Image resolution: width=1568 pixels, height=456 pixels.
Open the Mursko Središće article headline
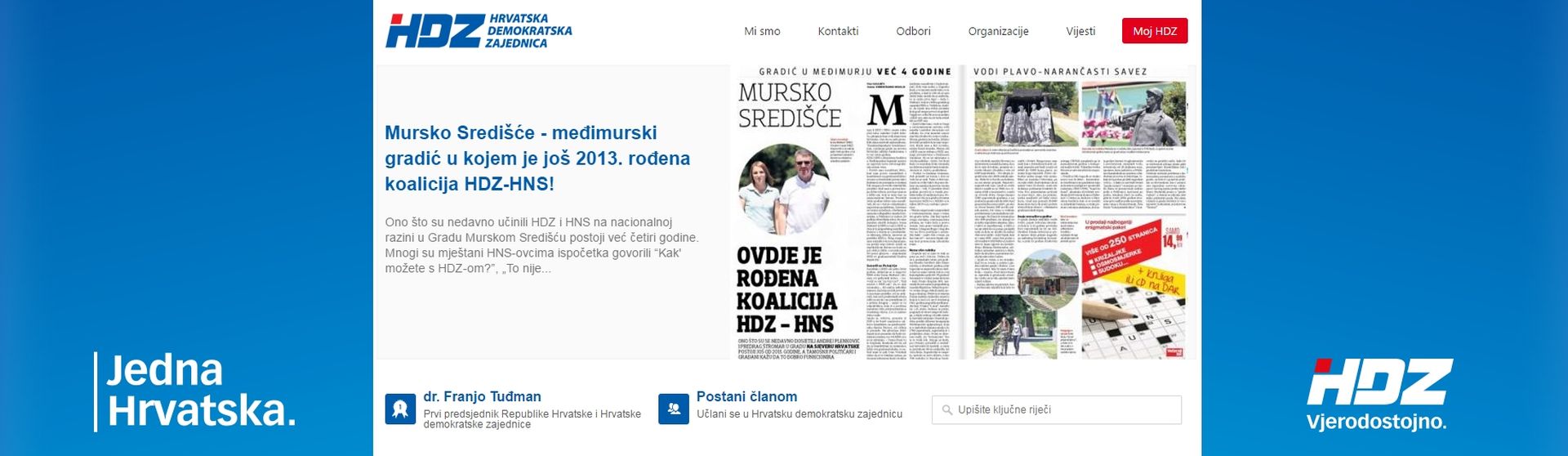537,158
